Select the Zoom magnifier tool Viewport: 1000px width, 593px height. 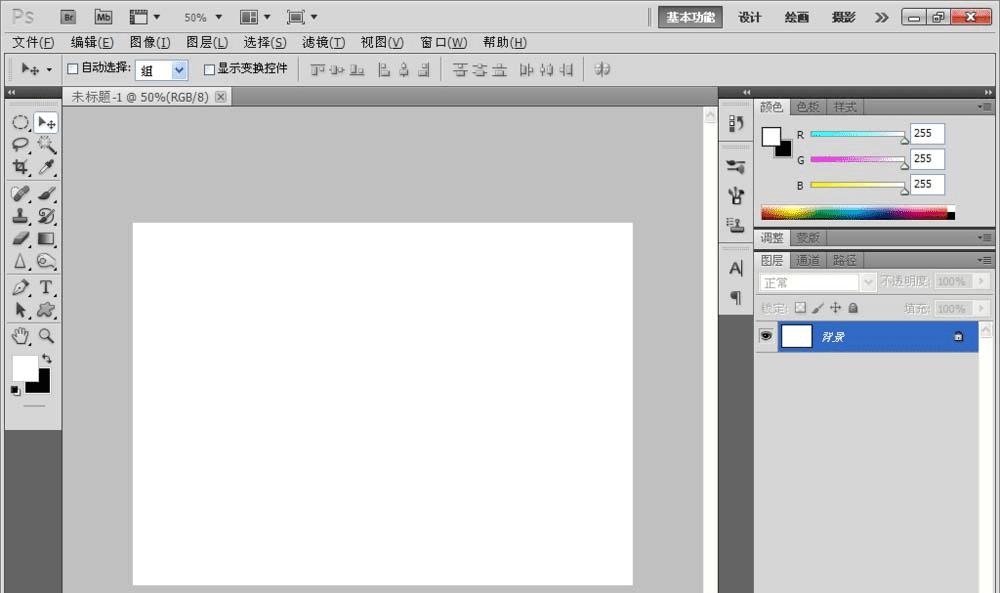46,336
